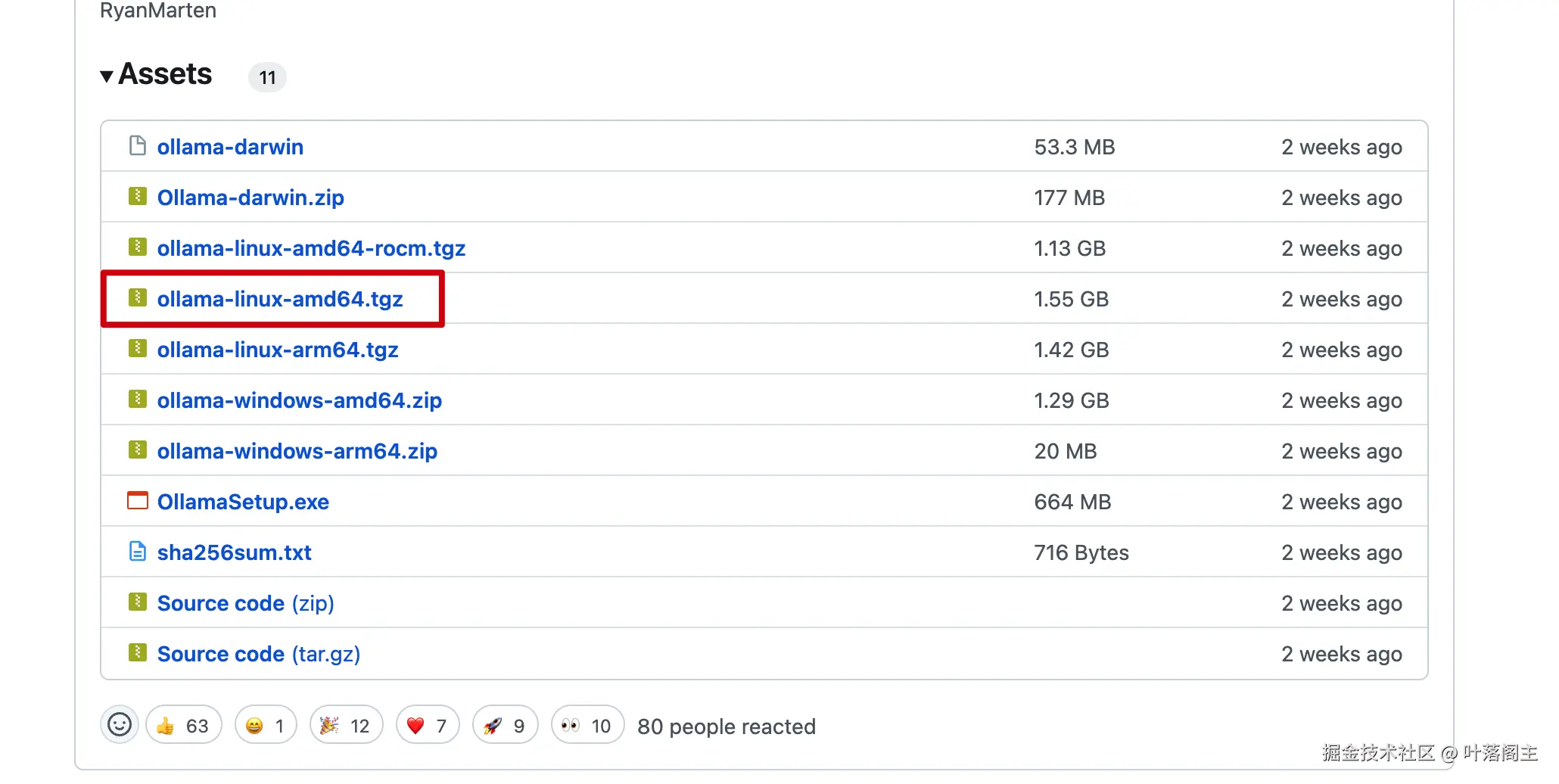This screenshot has height=784, width=1559.
Task: Click the file icon beside ollama-darwin
Action: coord(138,145)
